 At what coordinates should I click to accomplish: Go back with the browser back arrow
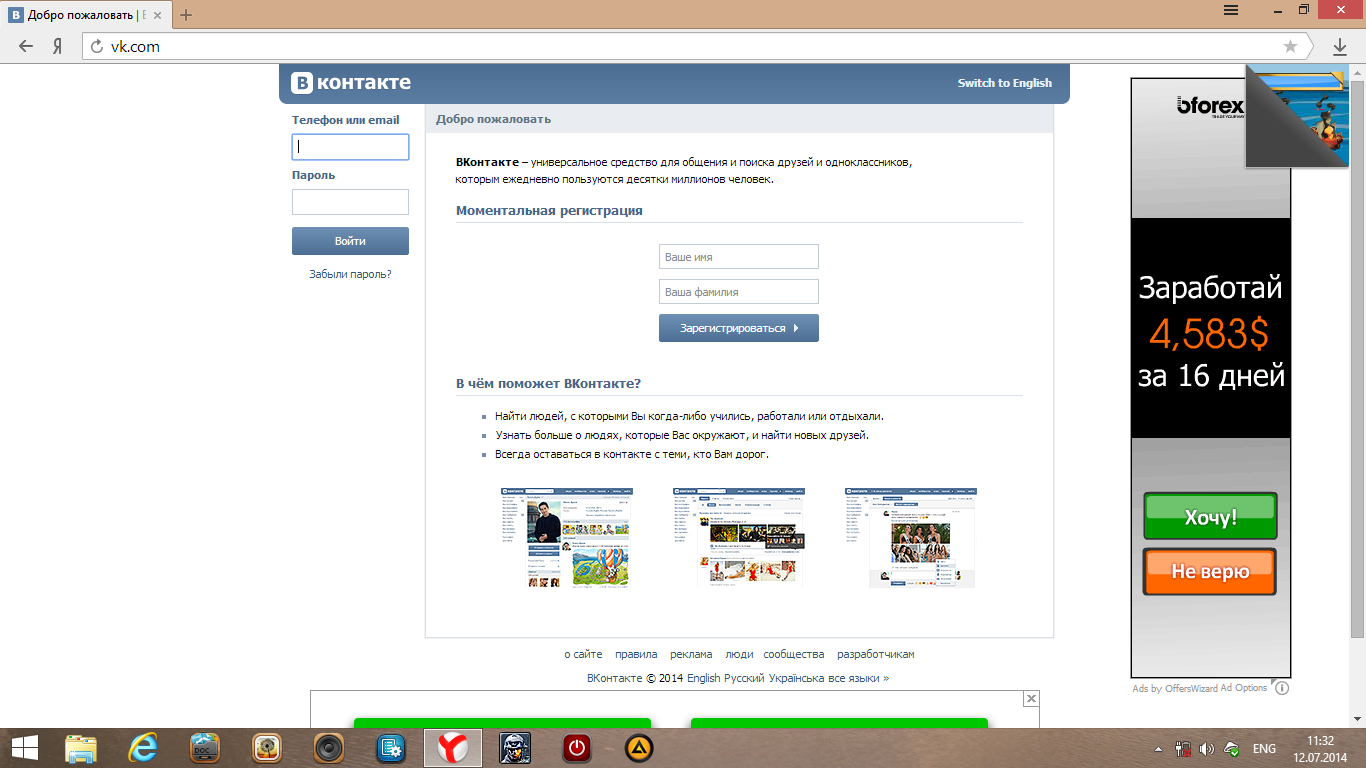point(26,46)
